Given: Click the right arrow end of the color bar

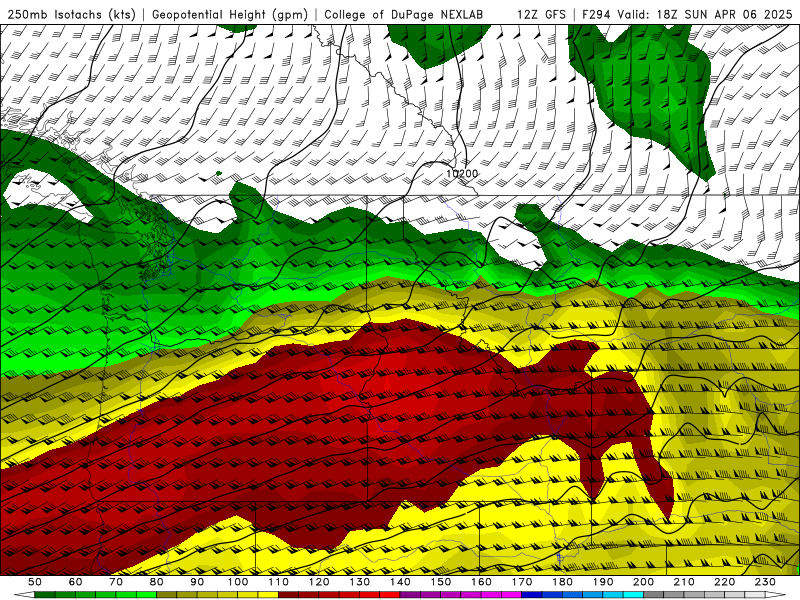Looking at the screenshot, I should tap(776, 595).
